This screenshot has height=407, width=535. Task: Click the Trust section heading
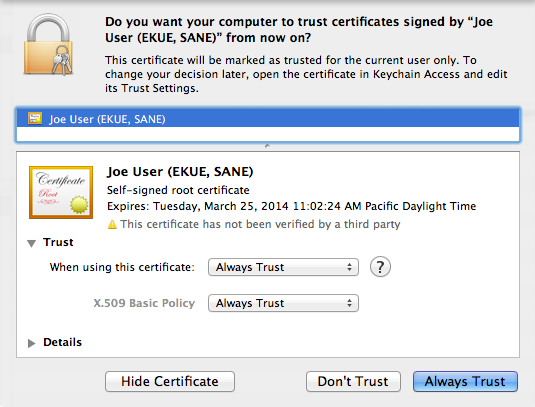pyautogui.click(x=58, y=242)
